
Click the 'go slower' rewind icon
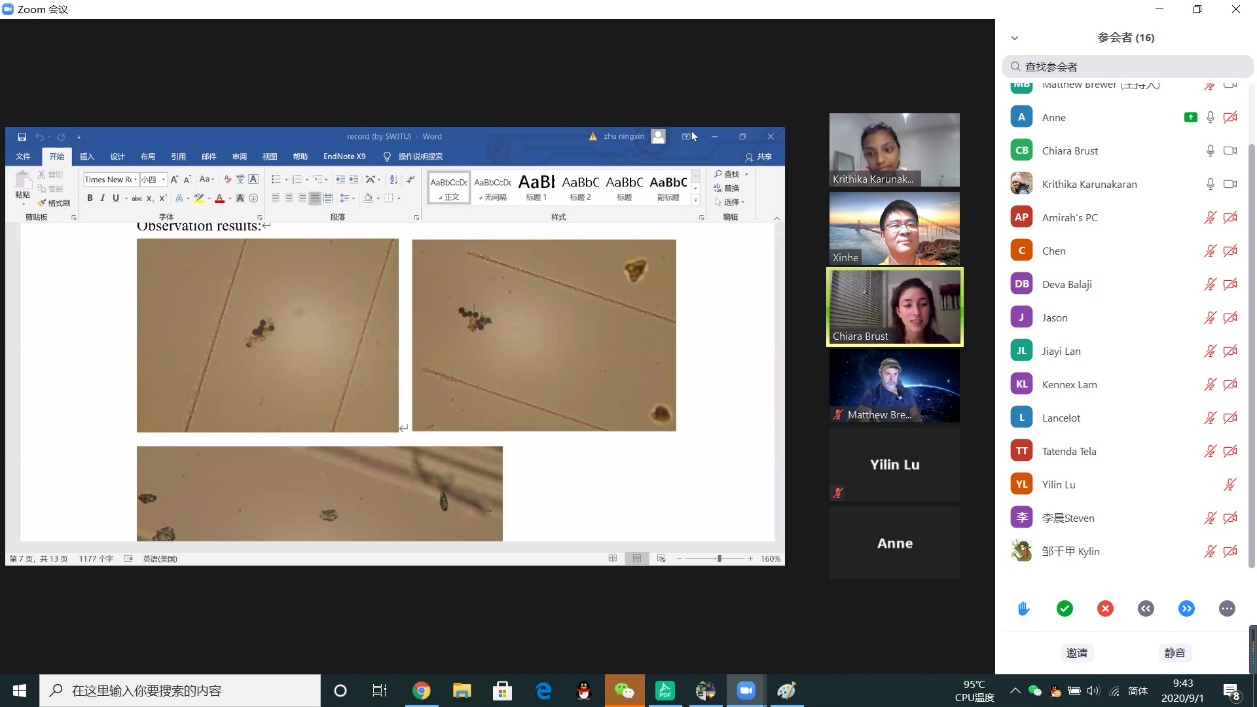coord(1146,608)
